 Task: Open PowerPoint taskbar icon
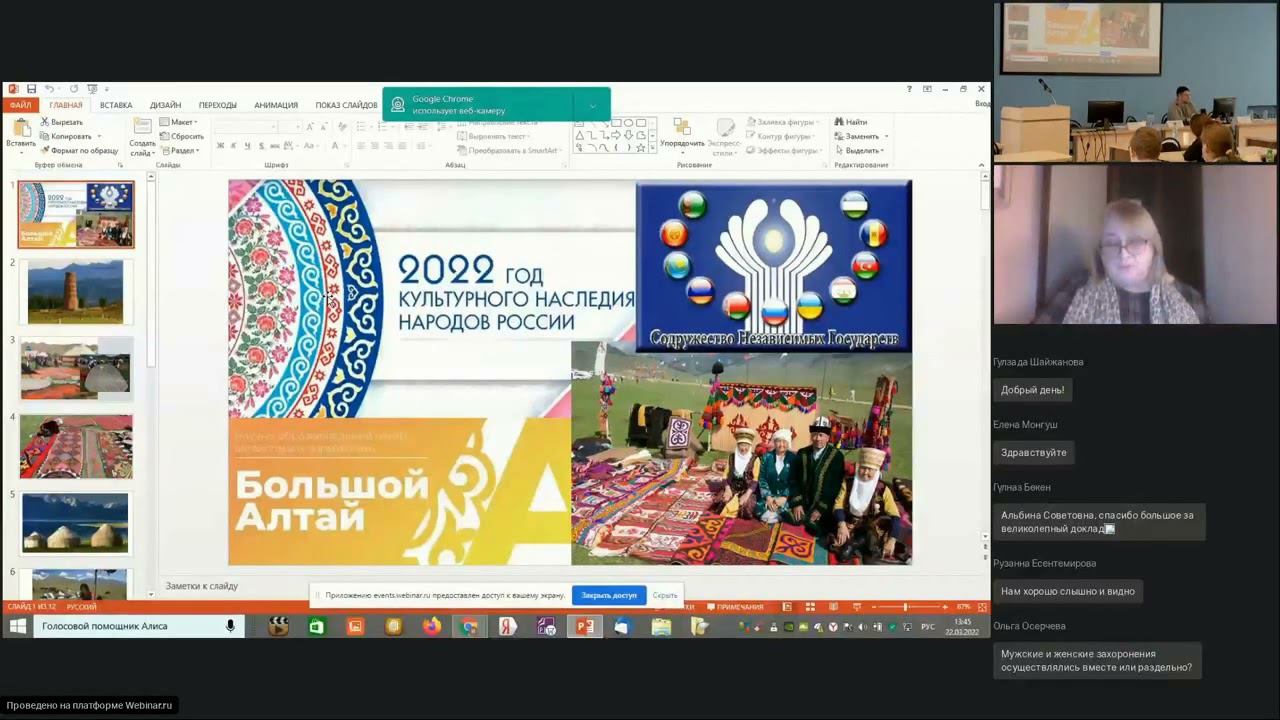point(585,626)
